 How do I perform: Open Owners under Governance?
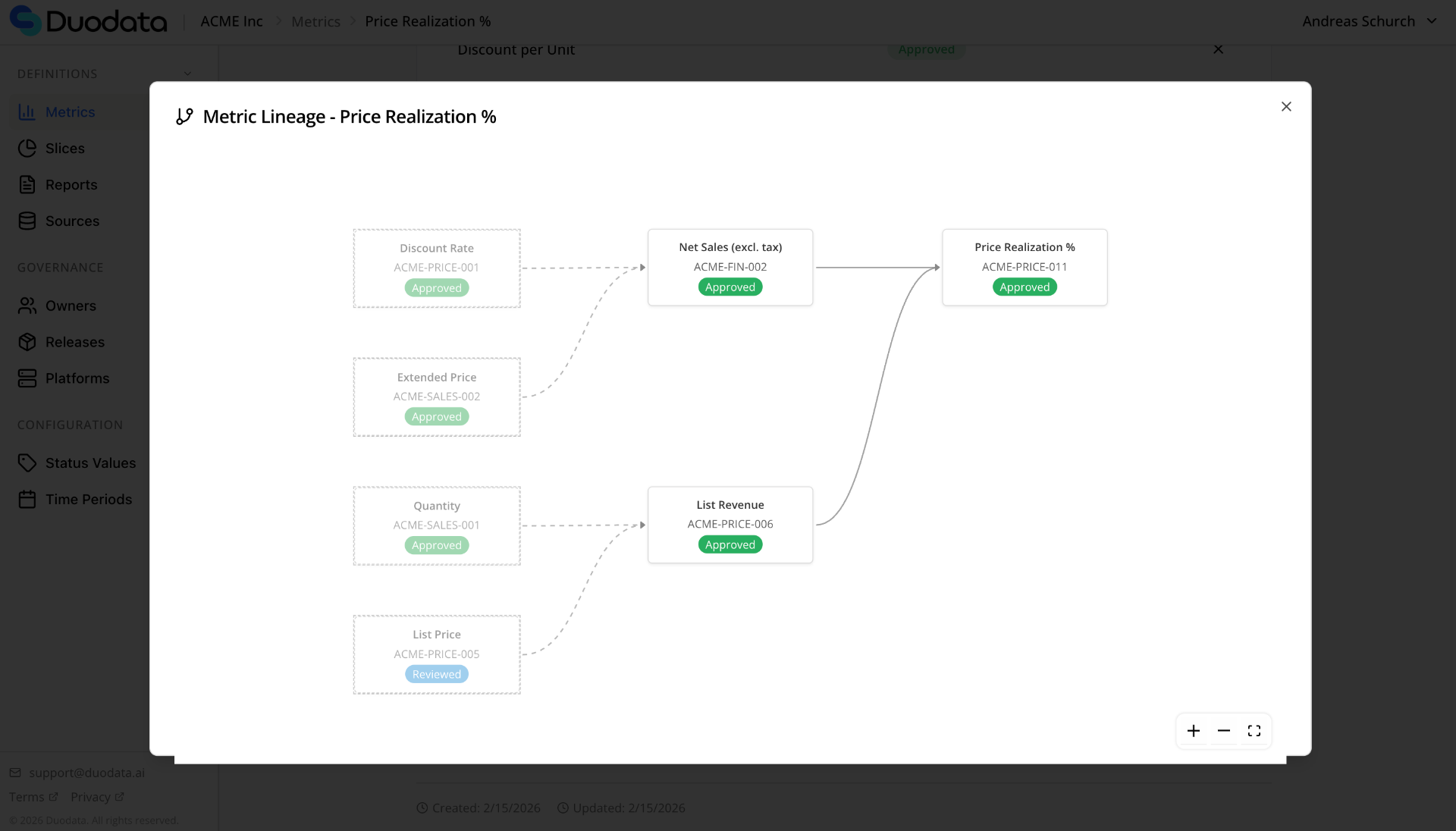(27, 306)
